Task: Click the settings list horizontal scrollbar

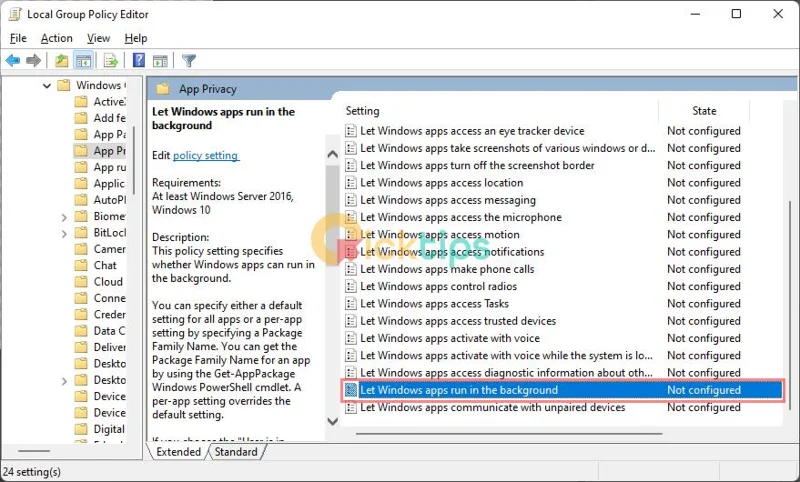Action: pos(509,434)
